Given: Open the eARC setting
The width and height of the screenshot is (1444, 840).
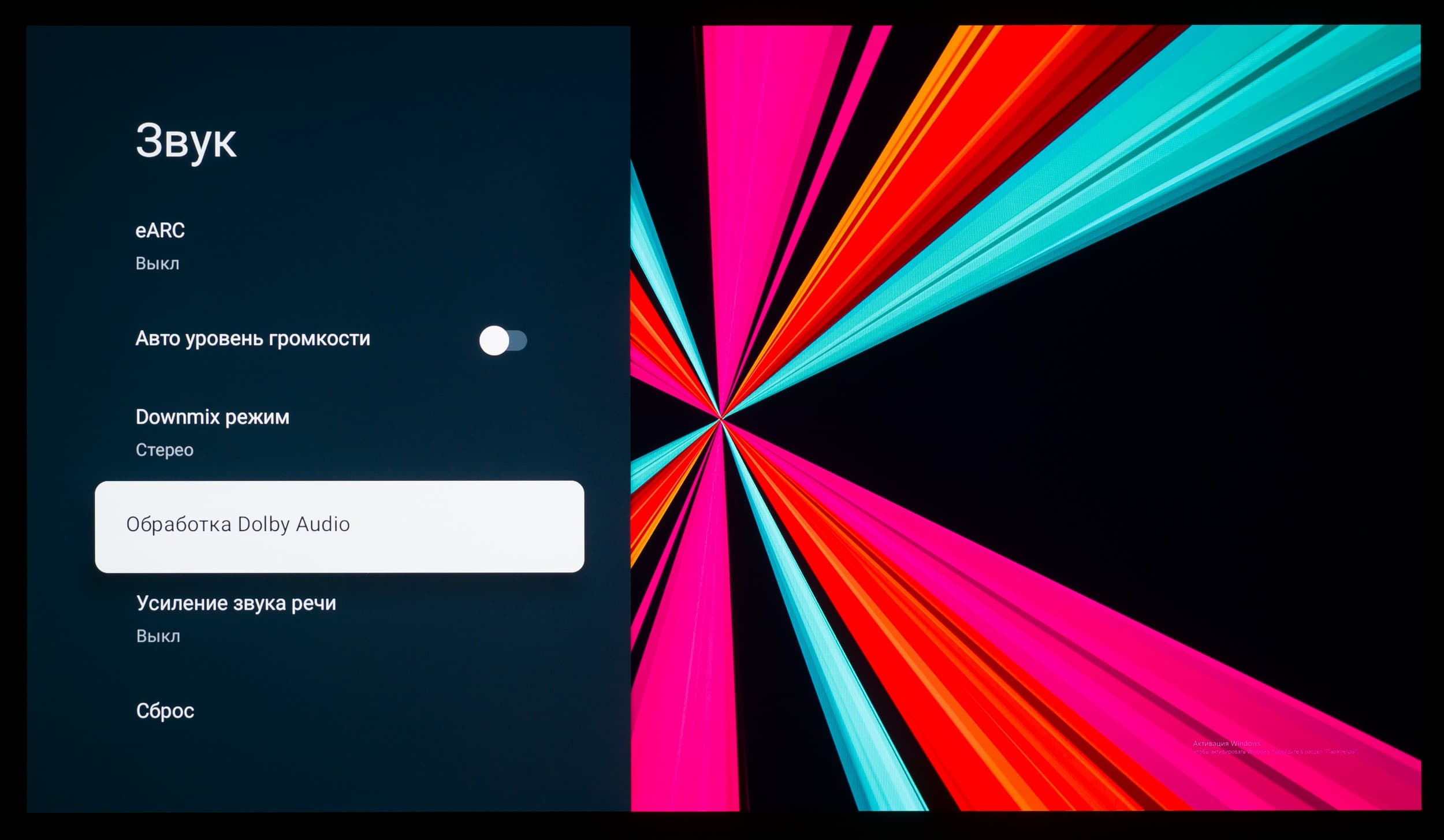Looking at the screenshot, I should 160,230.
